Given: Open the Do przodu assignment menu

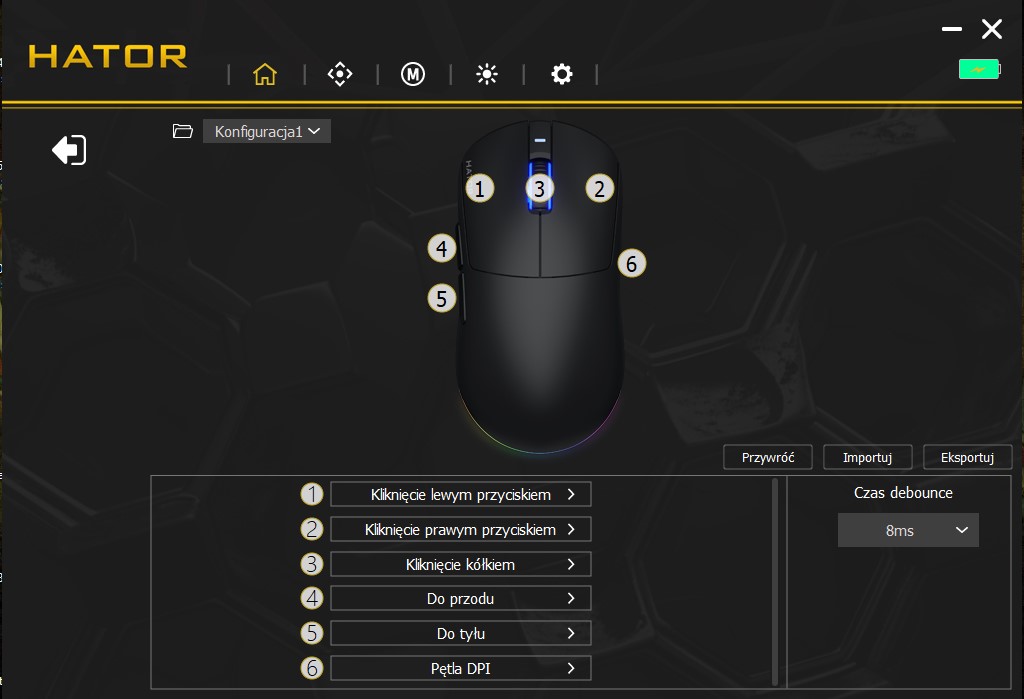Looking at the screenshot, I should tap(460, 599).
